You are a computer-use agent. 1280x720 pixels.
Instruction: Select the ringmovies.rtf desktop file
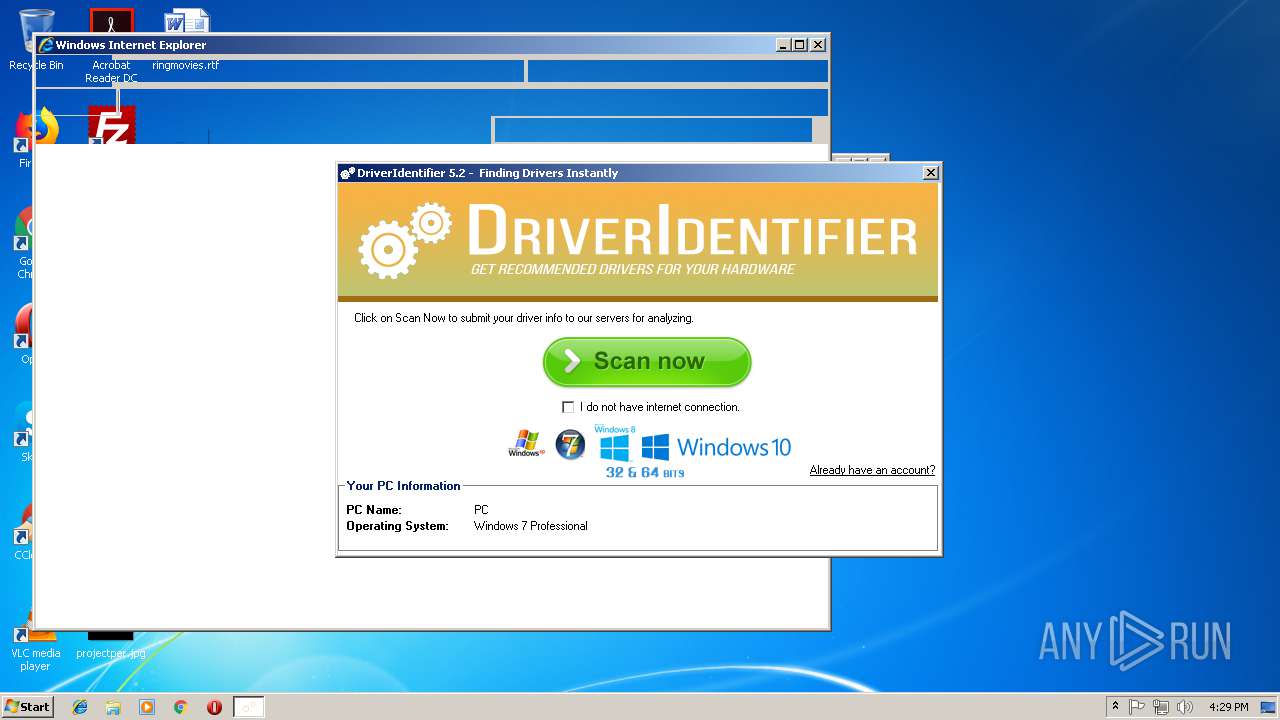tap(186, 40)
